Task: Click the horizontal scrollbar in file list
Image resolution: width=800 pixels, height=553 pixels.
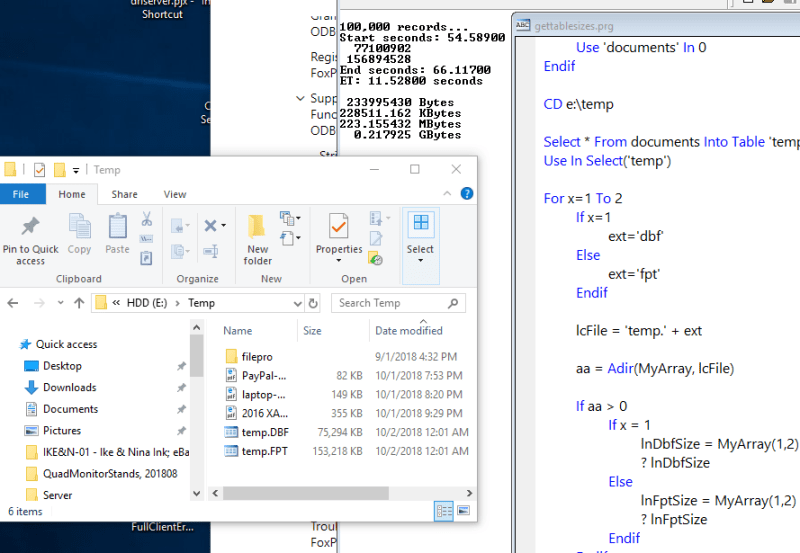Action: [306, 493]
